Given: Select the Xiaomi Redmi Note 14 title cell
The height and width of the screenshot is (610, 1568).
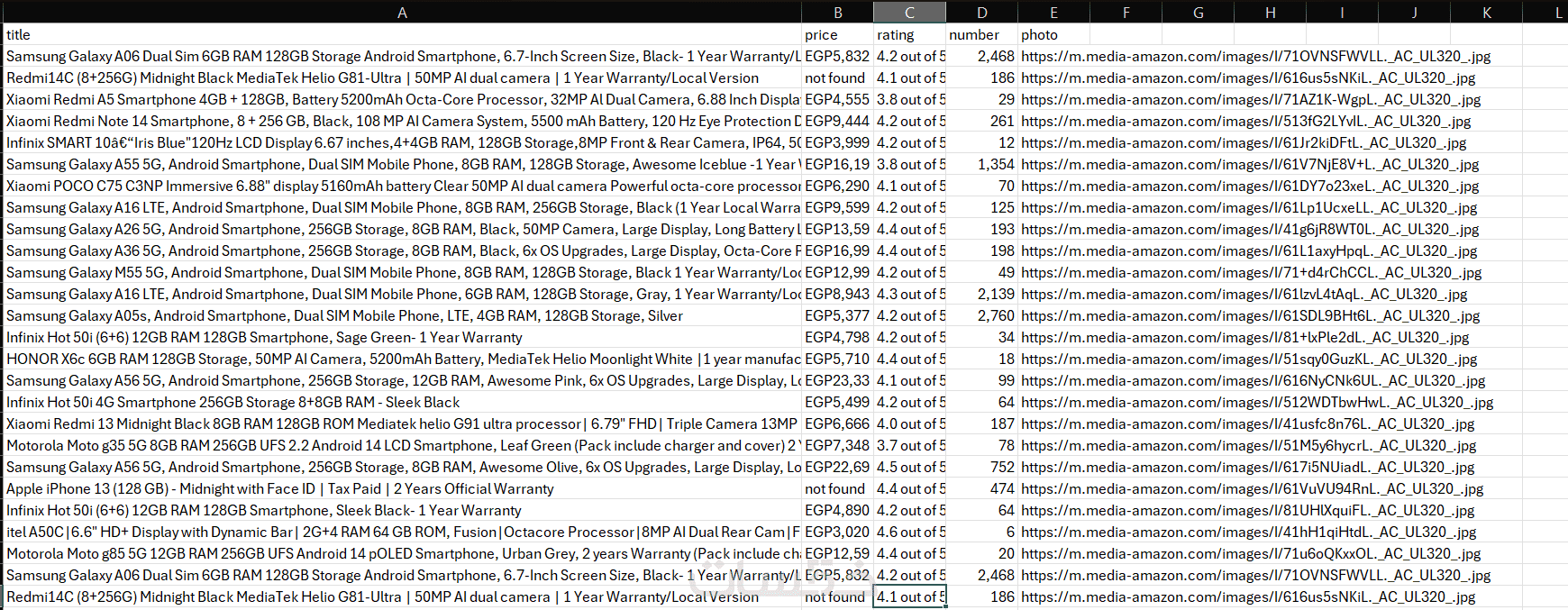Looking at the screenshot, I should tap(403, 121).
